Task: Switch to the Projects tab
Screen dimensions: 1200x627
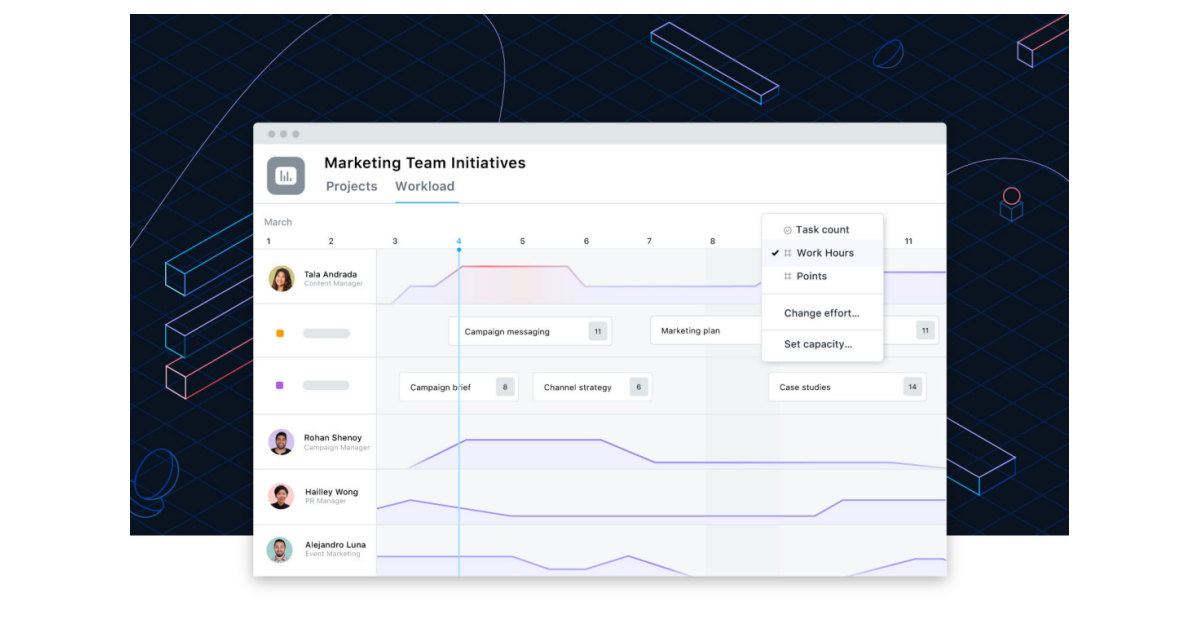Action: point(351,186)
